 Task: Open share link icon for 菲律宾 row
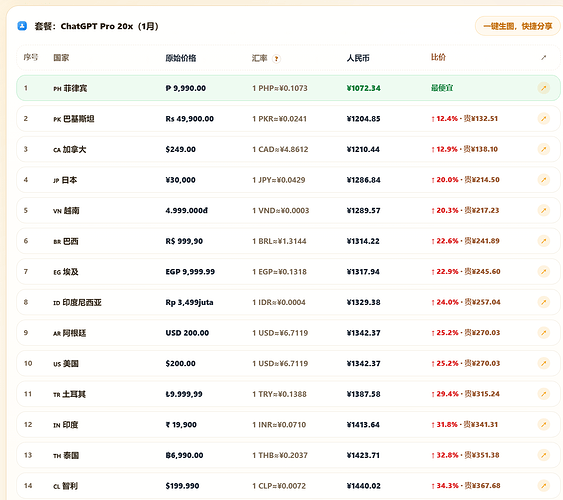tap(544, 88)
